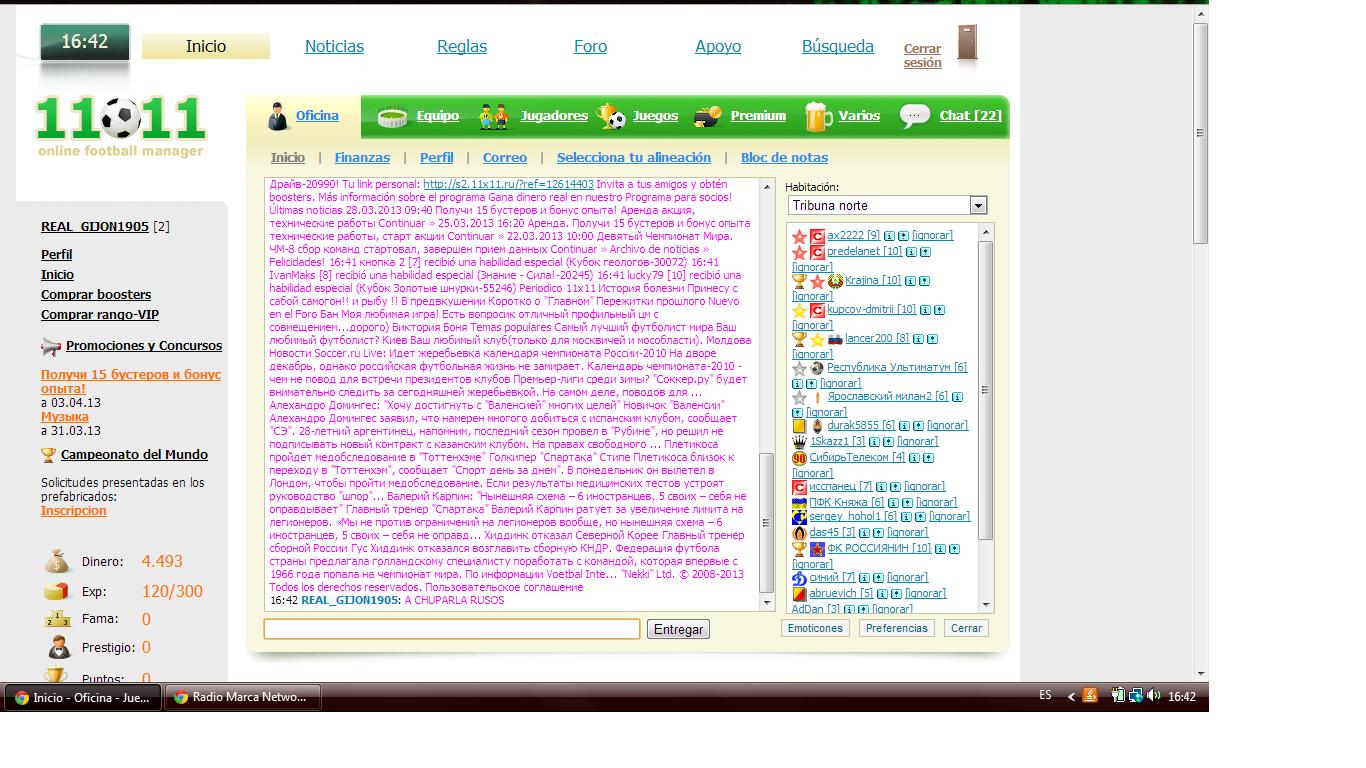
Task: Click the beer mug icon beside Varios
Action: click(x=818, y=116)
